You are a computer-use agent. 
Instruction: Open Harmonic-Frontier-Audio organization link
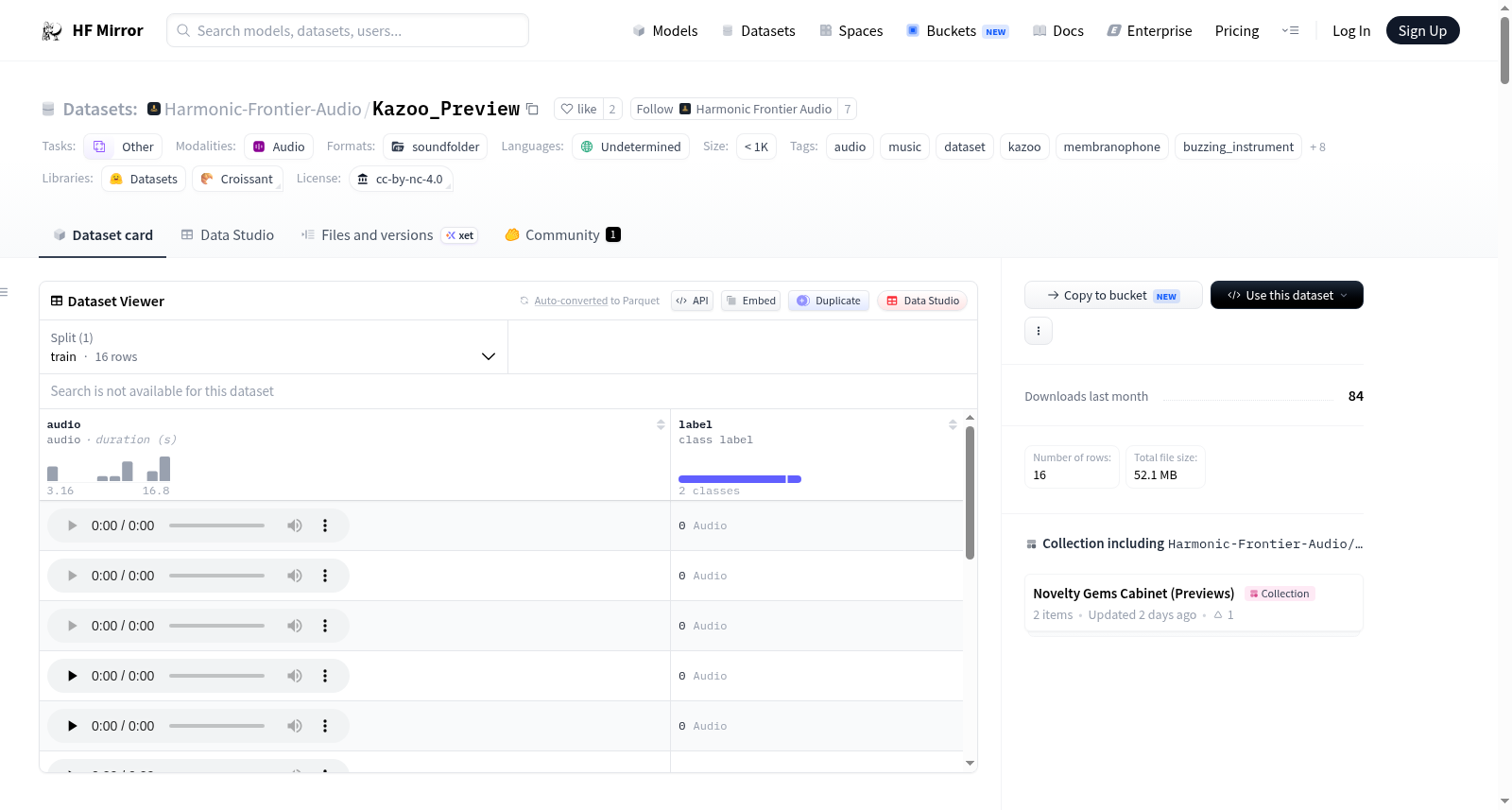pos(263,109)
